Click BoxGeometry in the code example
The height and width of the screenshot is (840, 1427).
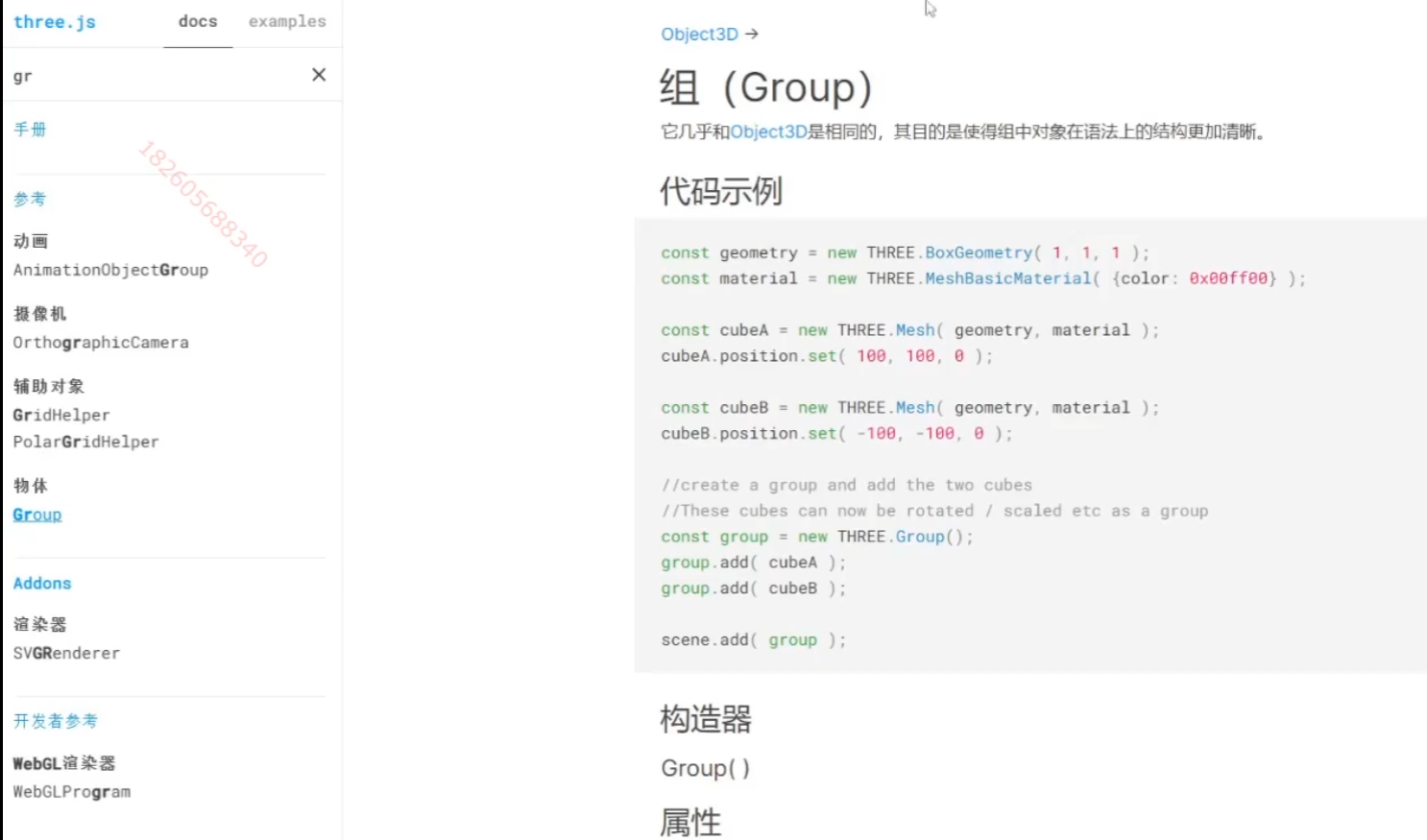pyautogui.click(x=979, y=252)
